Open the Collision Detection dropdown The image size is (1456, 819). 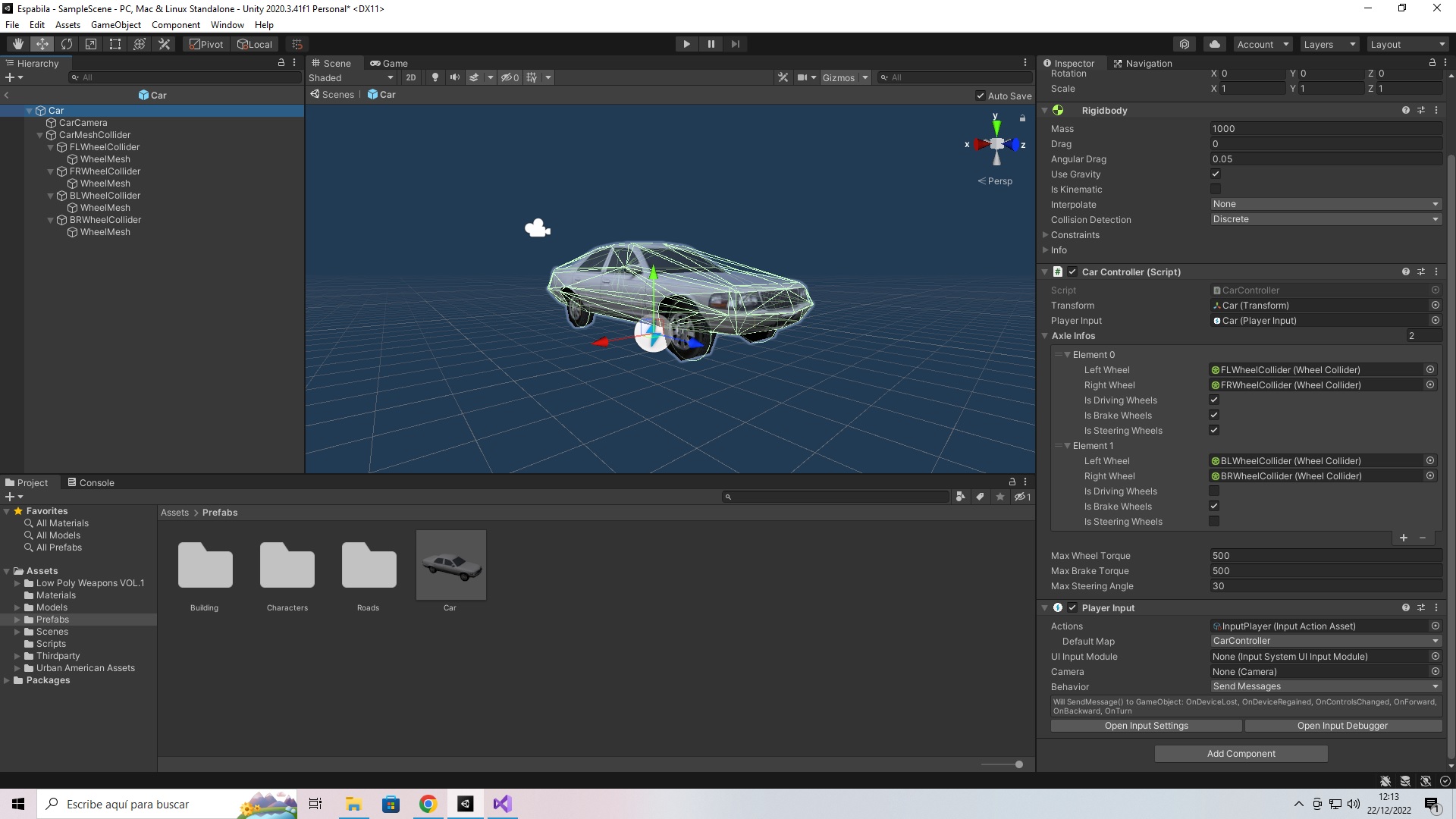click(x=1325, y=219)
